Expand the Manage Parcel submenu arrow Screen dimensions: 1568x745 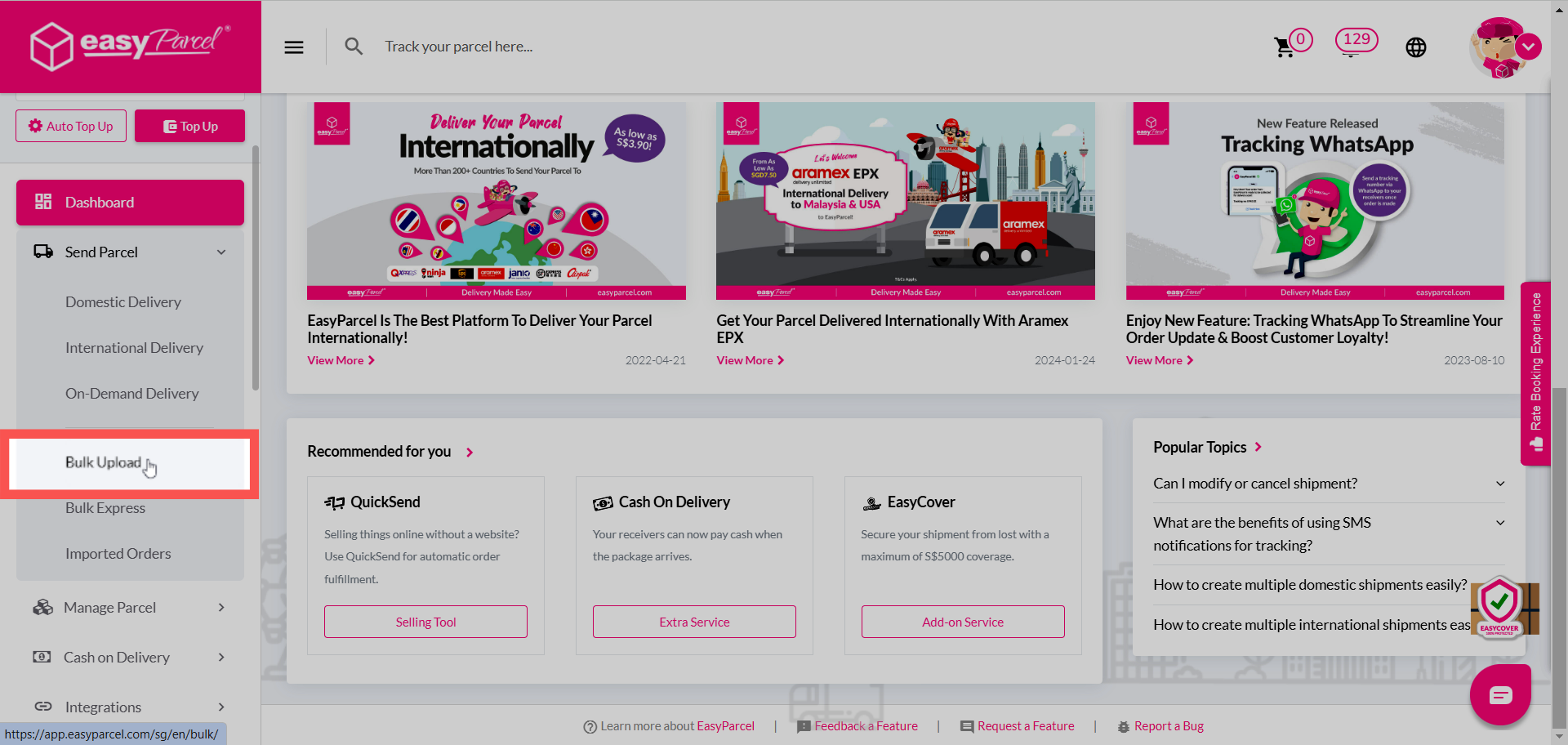(221, 607)
